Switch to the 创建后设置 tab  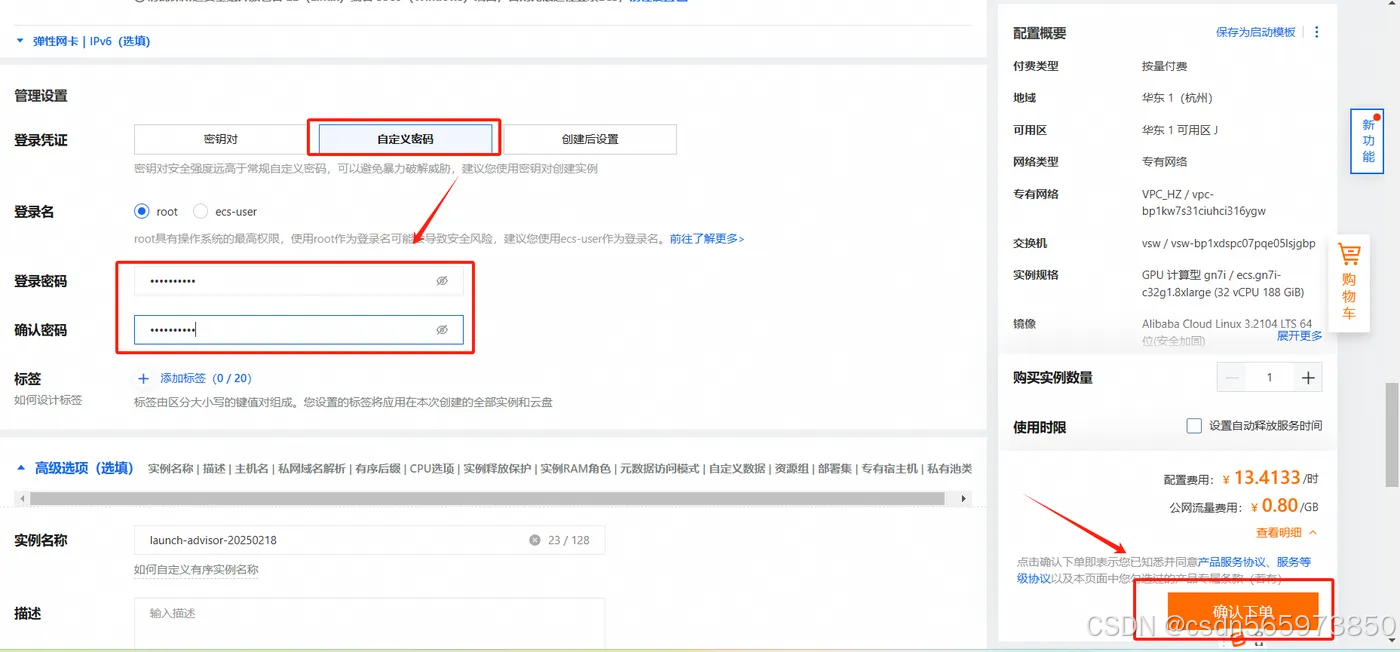coord(592,138)
